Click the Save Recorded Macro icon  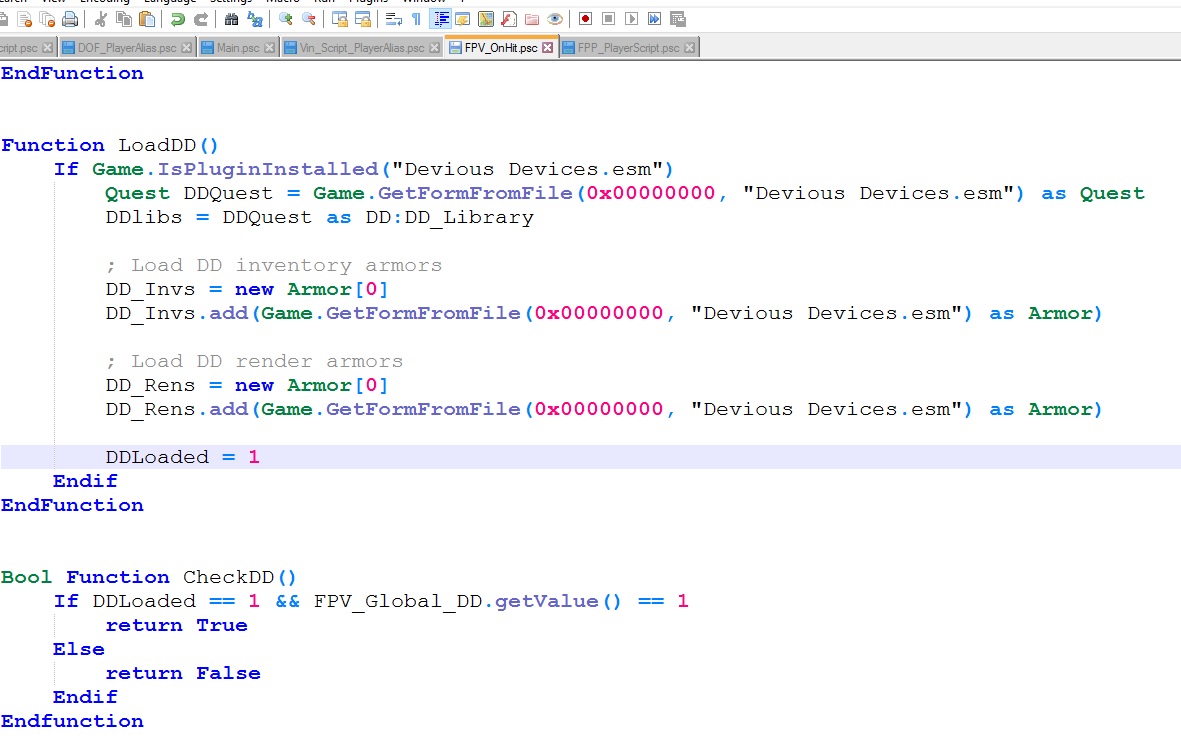pyautogui.click(x=678, y=20)
